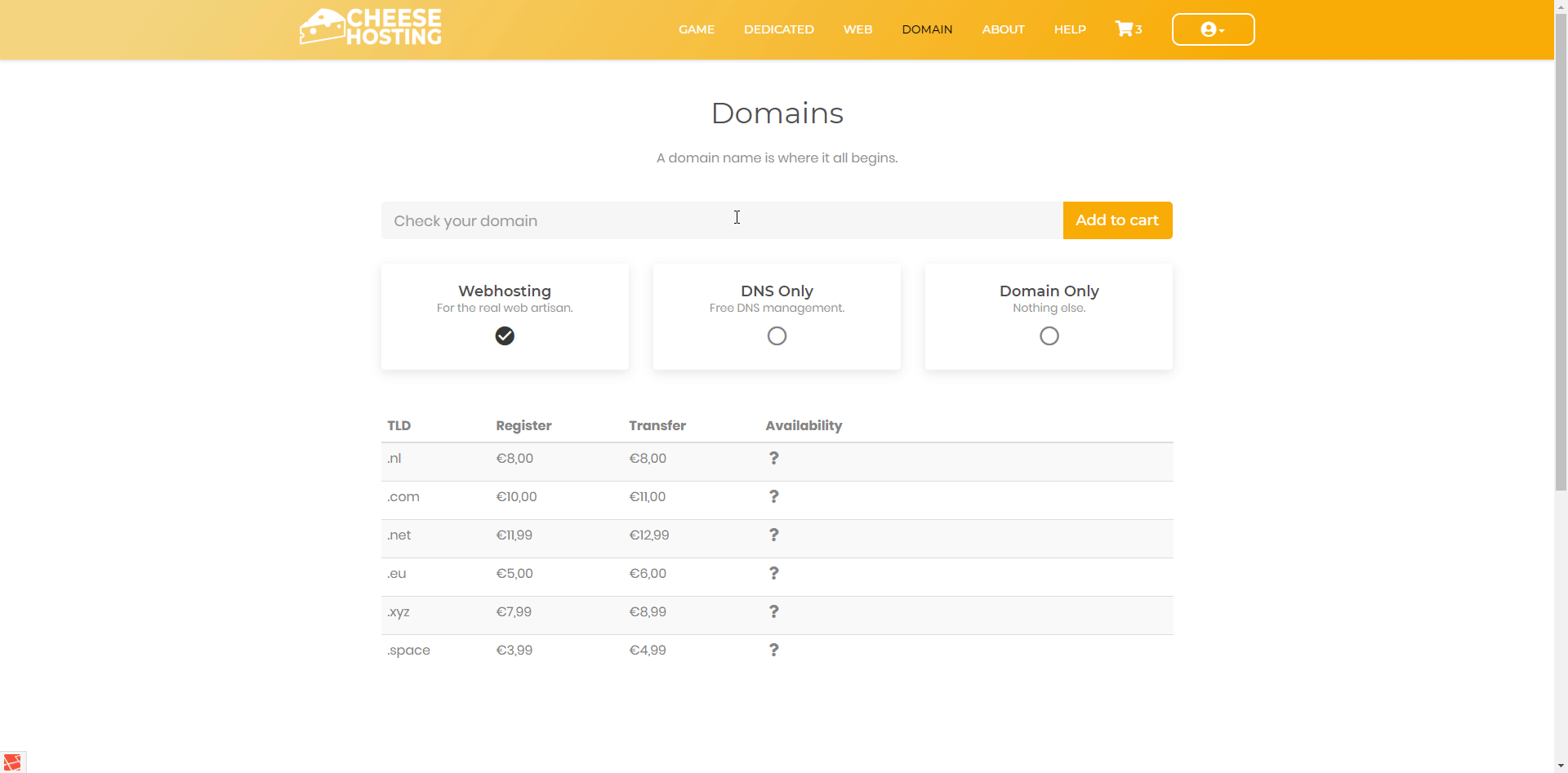Click the .net availability question mark
The height and width of the screenshot is (773, 1568).
tap(773, 535)
